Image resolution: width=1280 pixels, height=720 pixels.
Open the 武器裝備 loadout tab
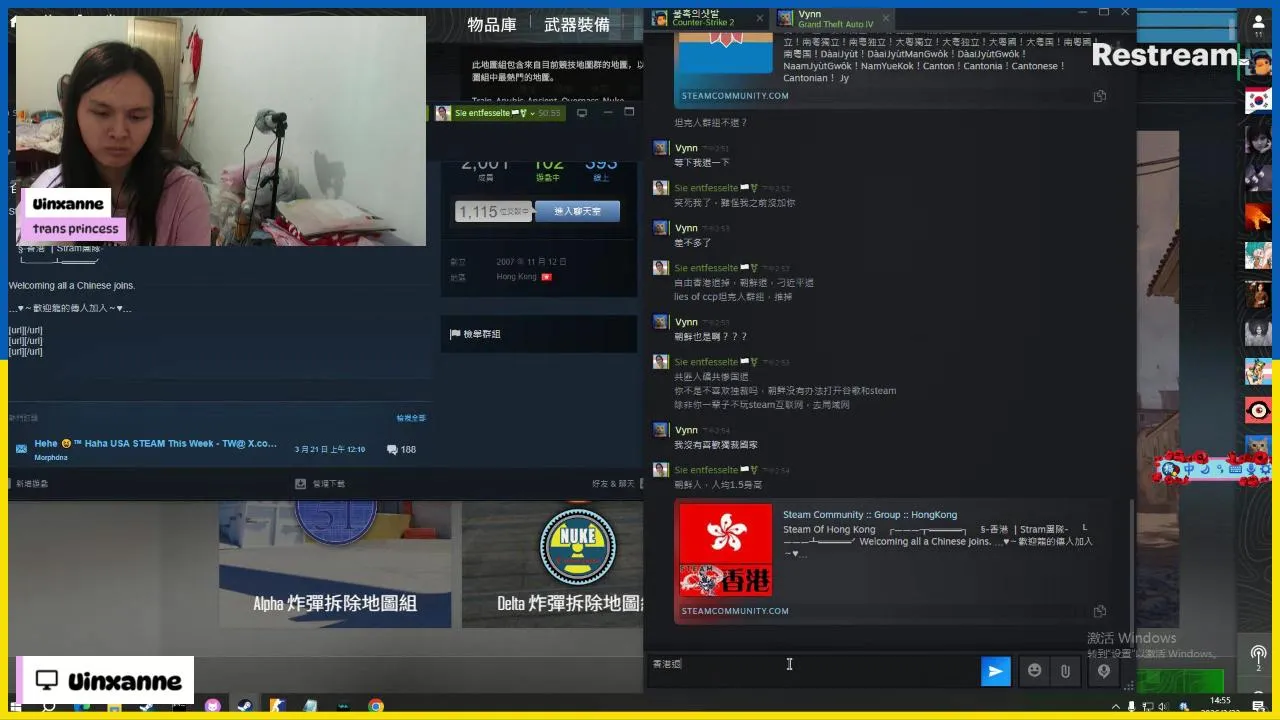click(577, 25)
